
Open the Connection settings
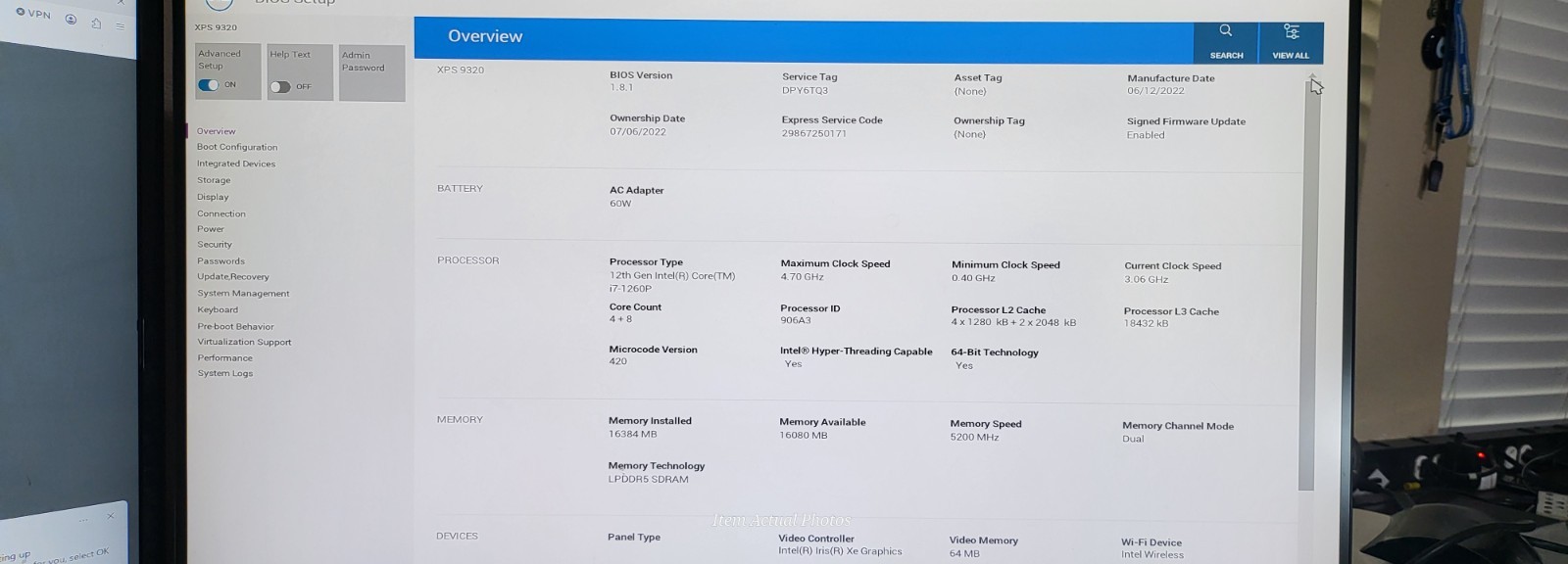point(221,213)
